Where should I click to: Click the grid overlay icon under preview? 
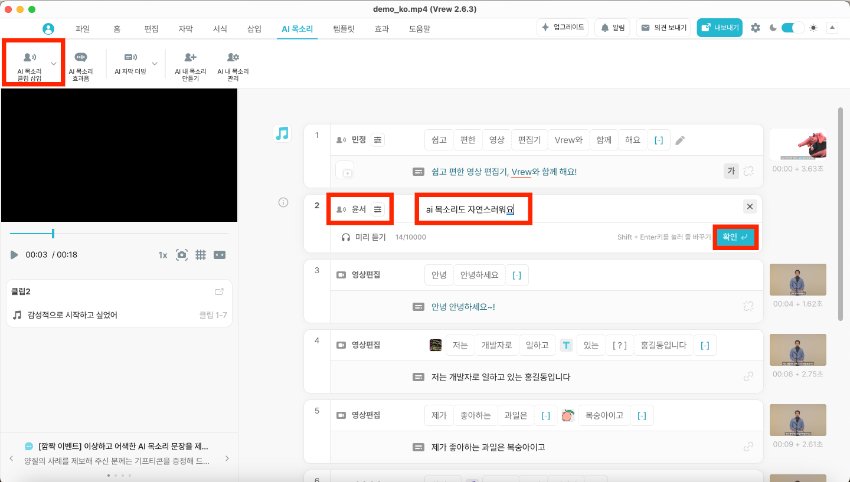point(200,255)
